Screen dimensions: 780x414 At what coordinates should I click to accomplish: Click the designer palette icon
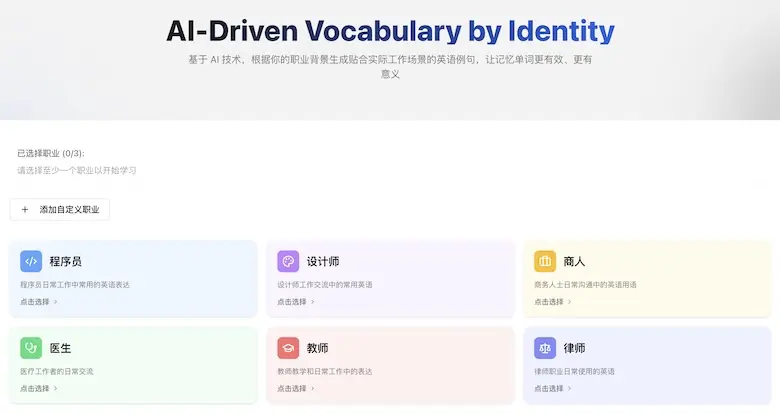(x=288, y=261)
